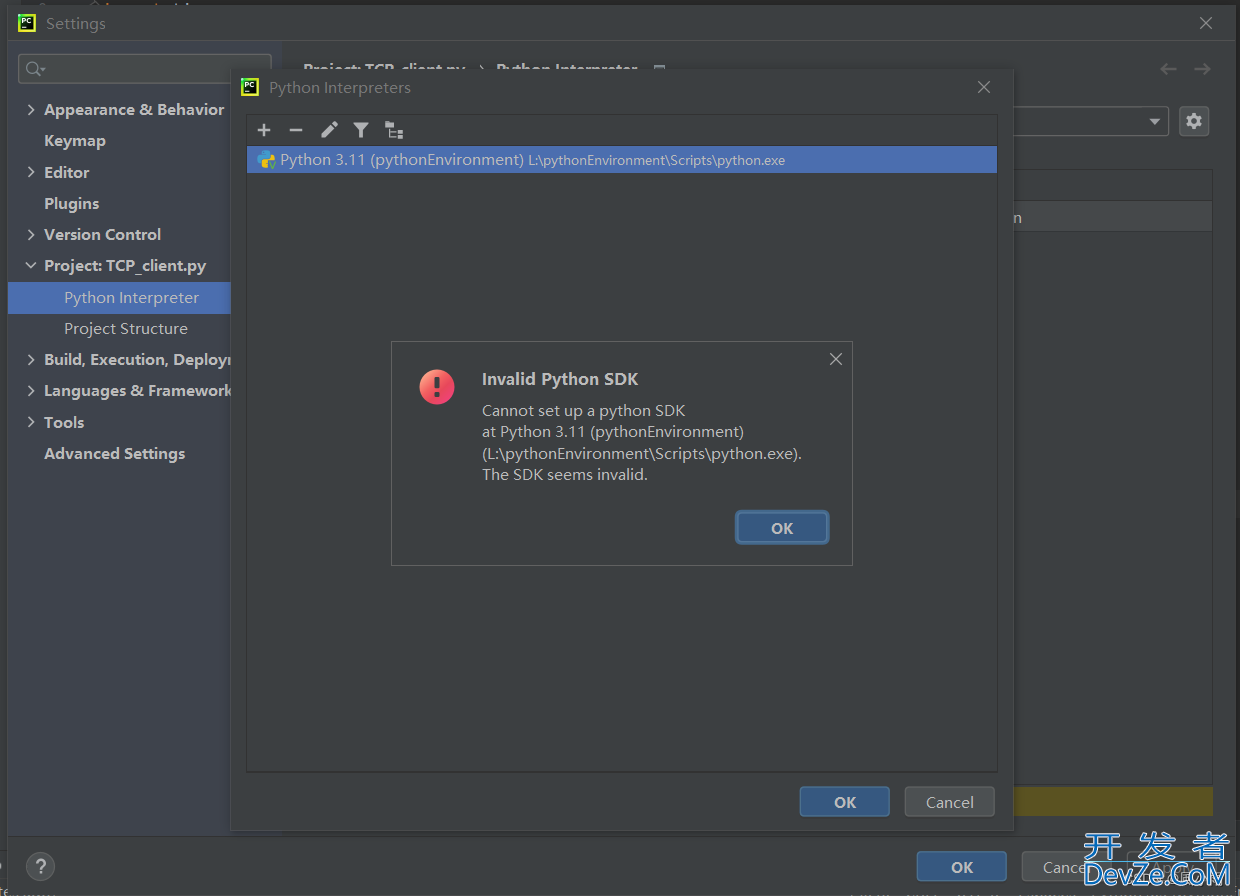
Task: Close the Settings window
Action: coord(1206,23)
